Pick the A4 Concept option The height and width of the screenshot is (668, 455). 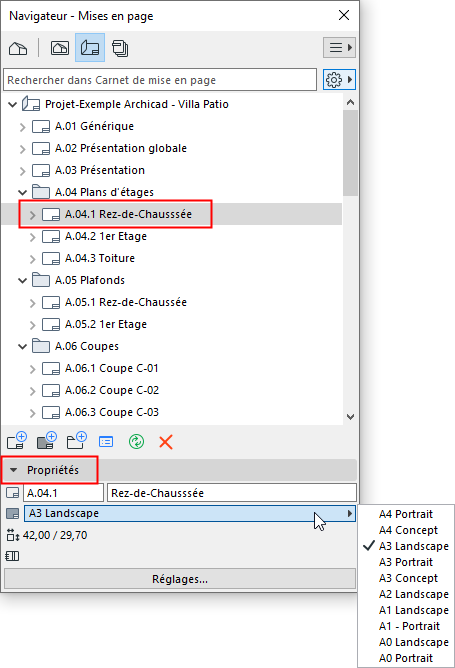coord(408,530)
